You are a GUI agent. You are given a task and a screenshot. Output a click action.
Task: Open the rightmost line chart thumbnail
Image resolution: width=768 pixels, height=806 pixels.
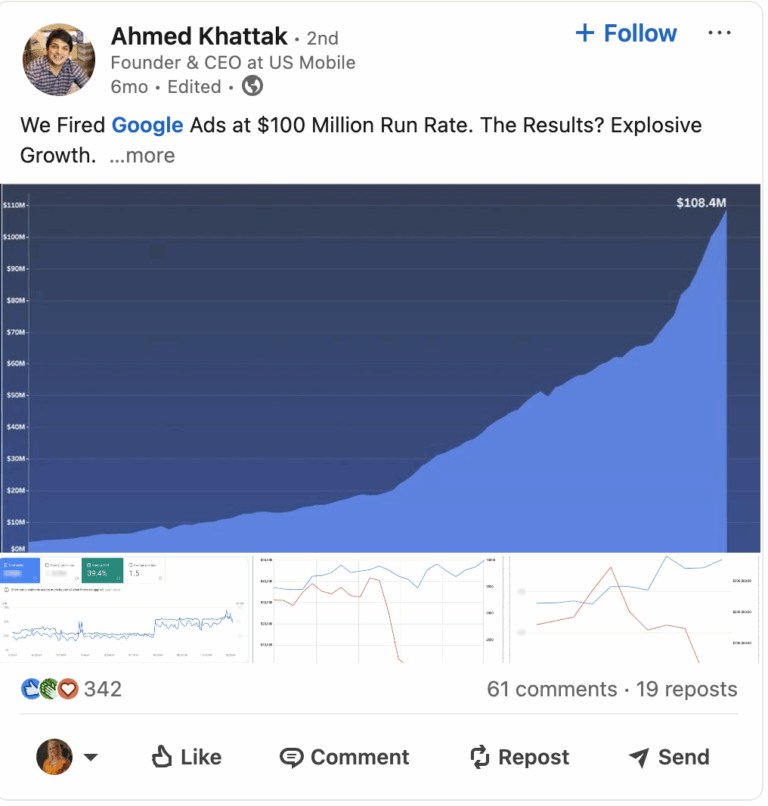point(635,609)
